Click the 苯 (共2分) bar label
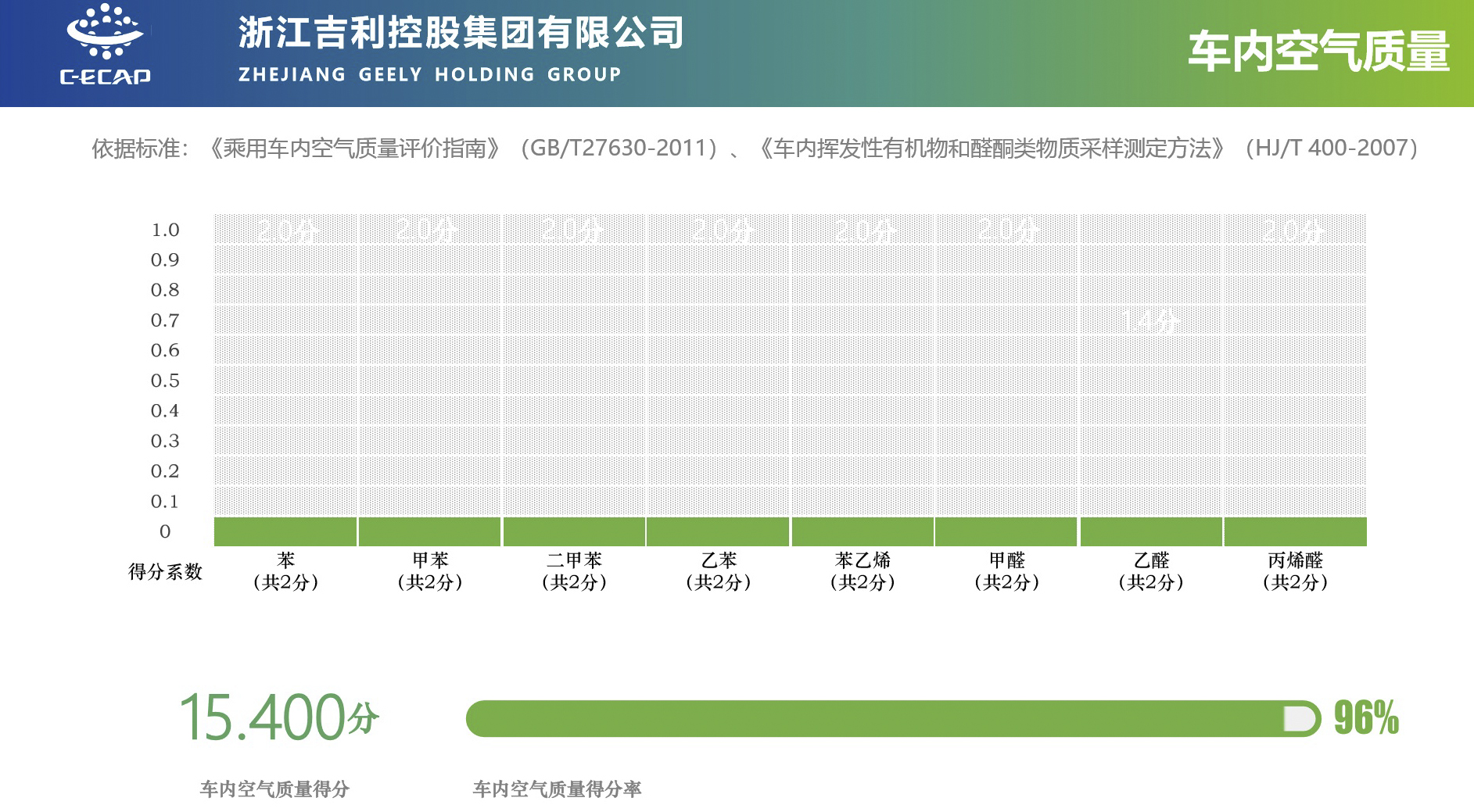This screenshot has height=812, width=1474. pyautogui.click(x=285, y=571)
